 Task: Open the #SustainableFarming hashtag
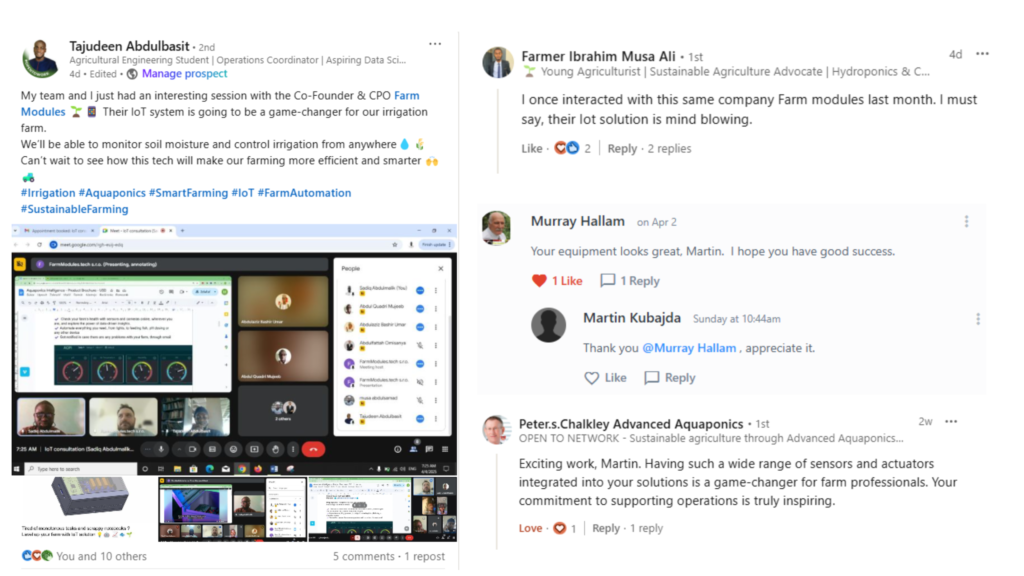tap(74, 209)
